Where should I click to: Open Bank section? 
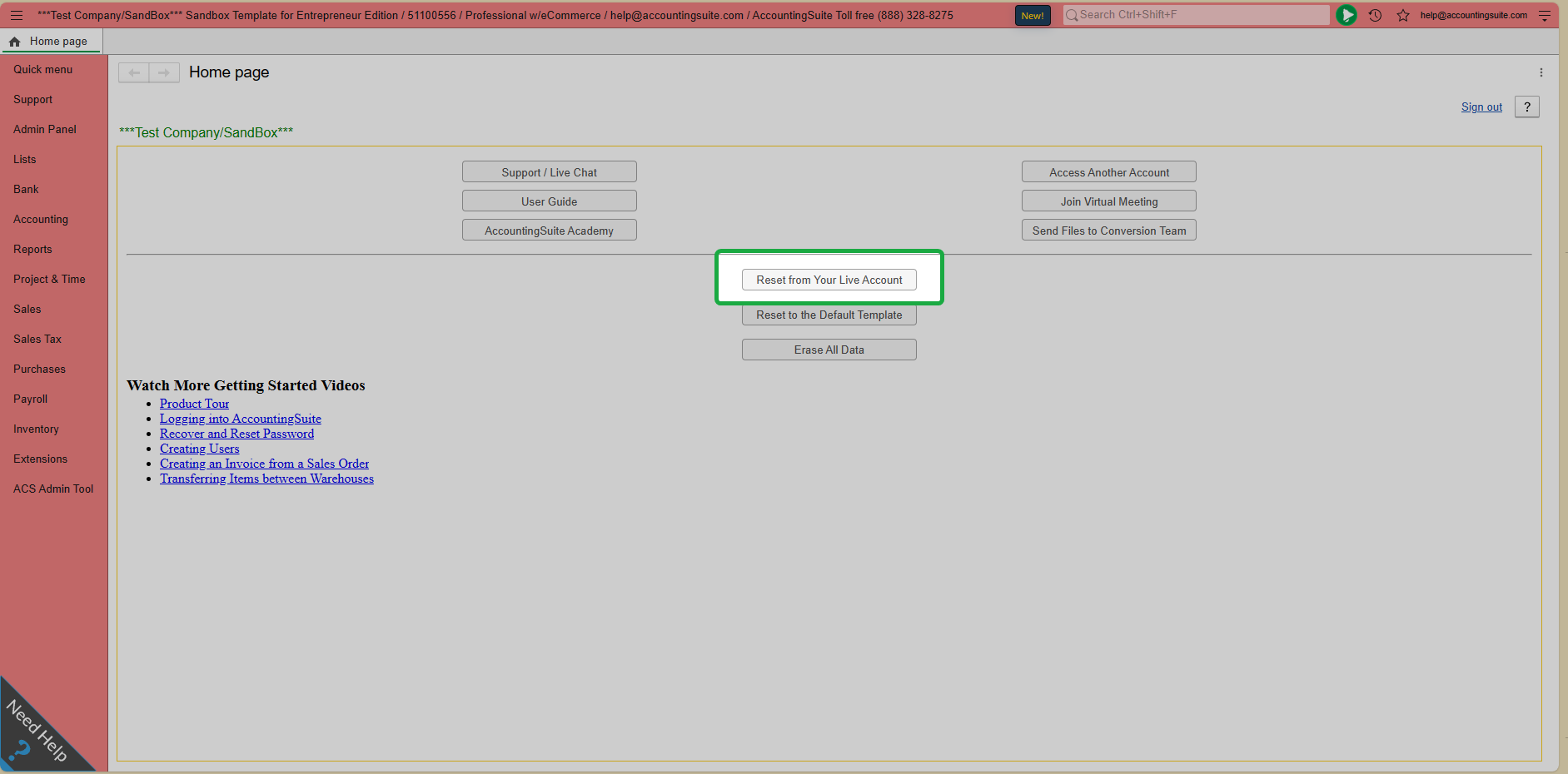tap(26, 189)
